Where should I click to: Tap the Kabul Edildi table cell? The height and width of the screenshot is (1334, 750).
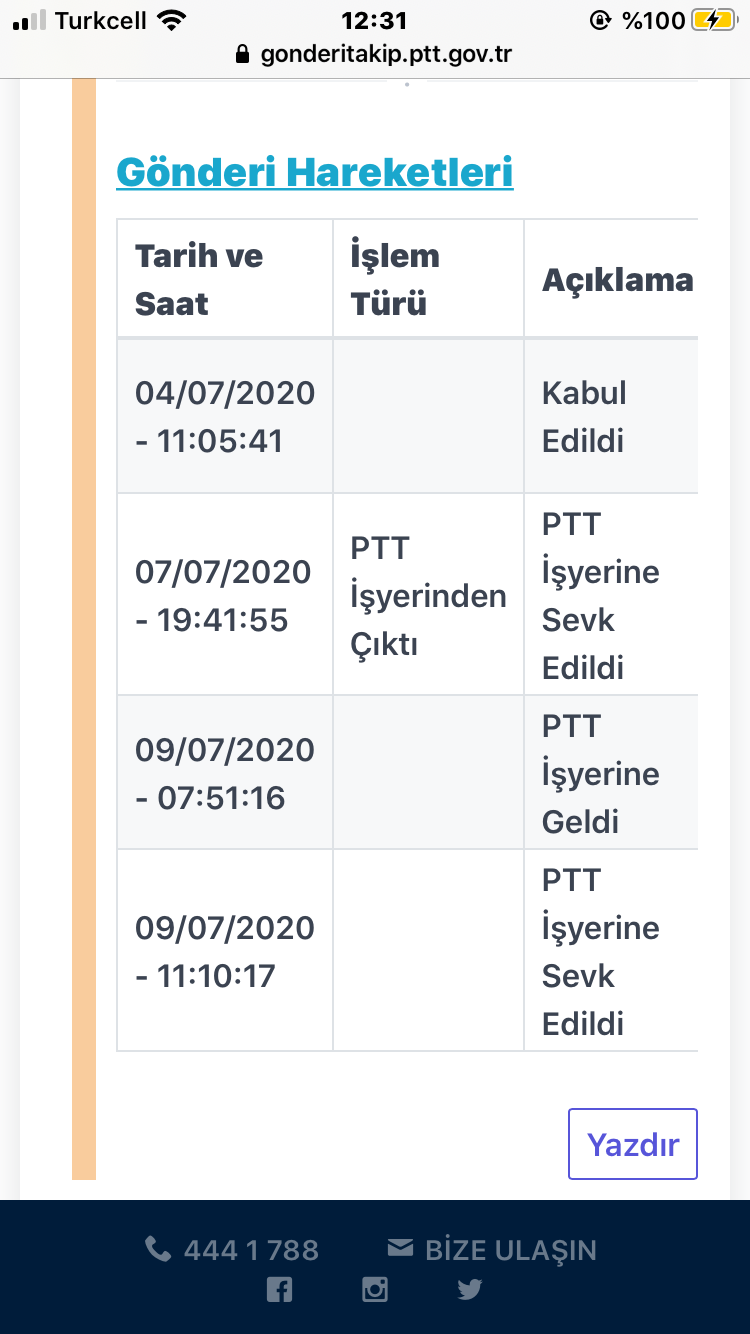click(x=611, y=416)
